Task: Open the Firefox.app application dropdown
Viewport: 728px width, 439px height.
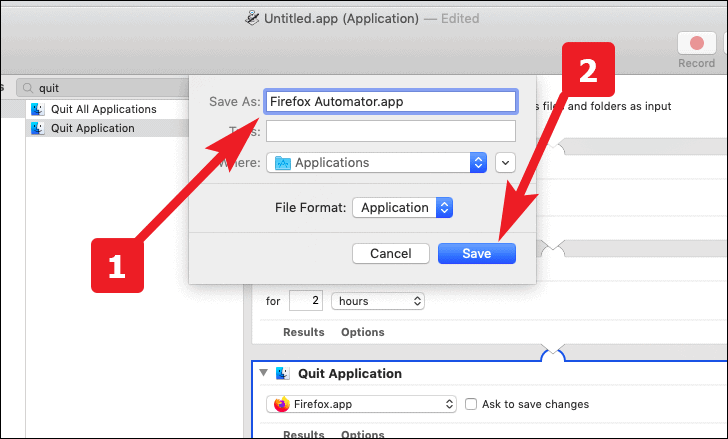Action: point(361,404)
